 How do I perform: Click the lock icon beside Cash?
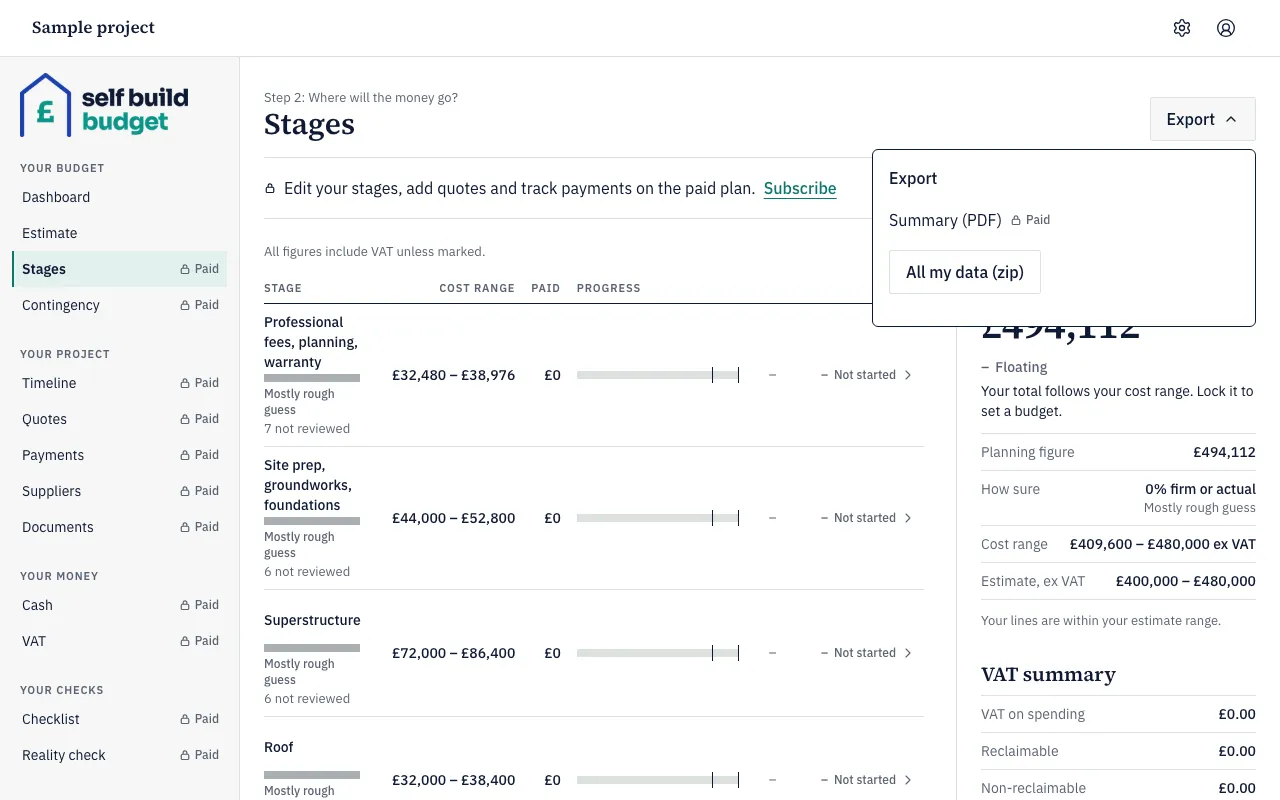[185, 605]
